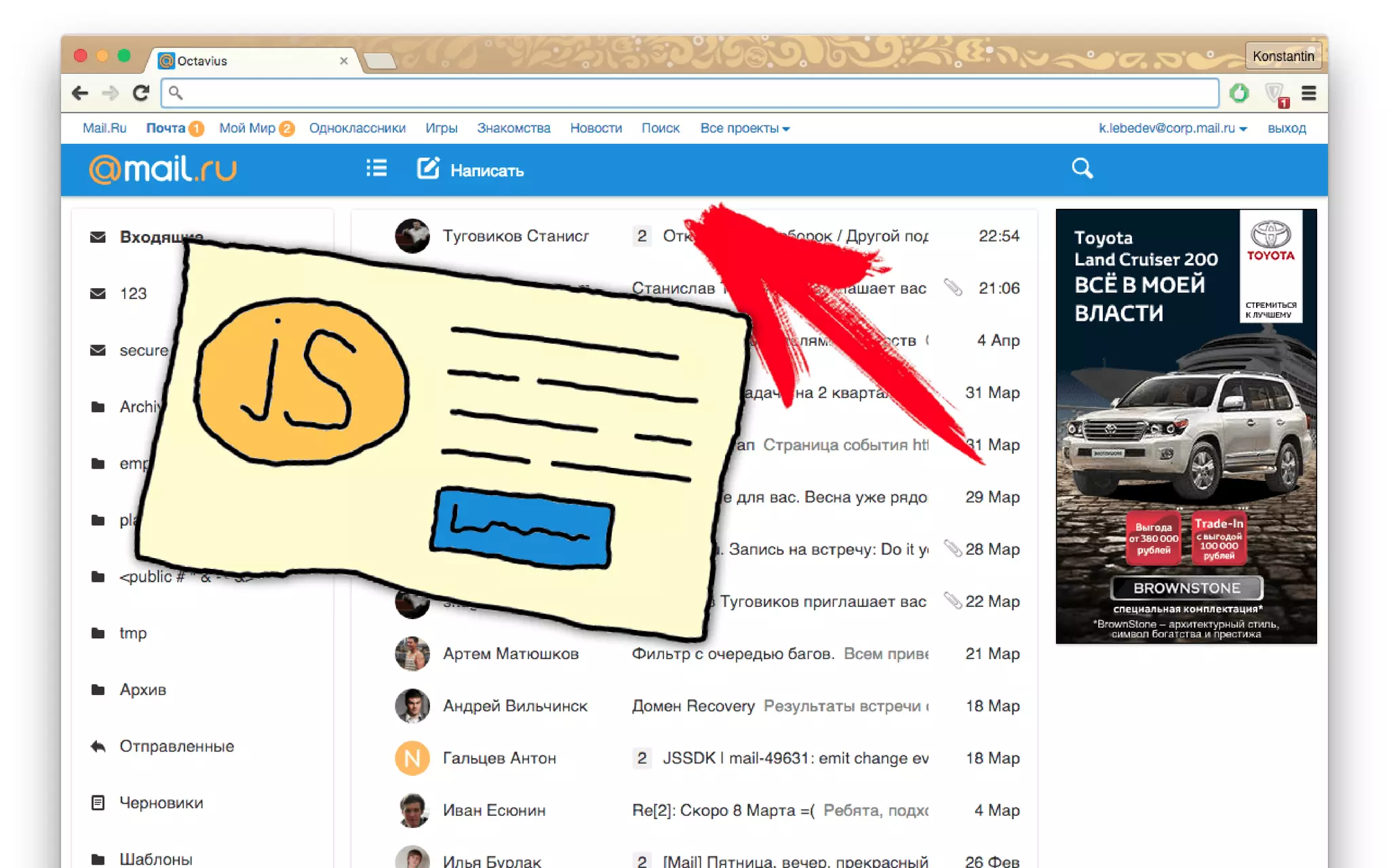1389x868 pixels.
Task: Click the Написать compose button
Action: click(486, 170)
